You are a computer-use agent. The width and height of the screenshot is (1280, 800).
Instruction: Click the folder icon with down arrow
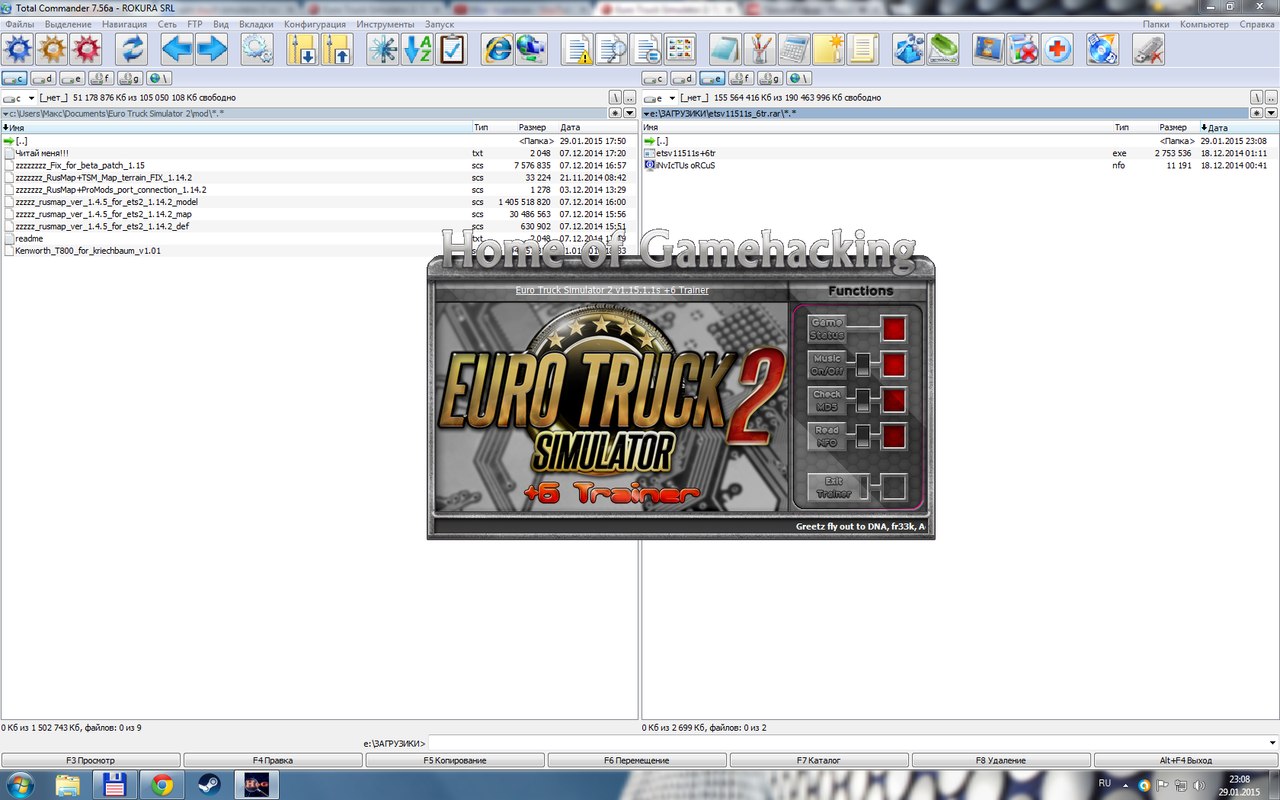(302, 49)
